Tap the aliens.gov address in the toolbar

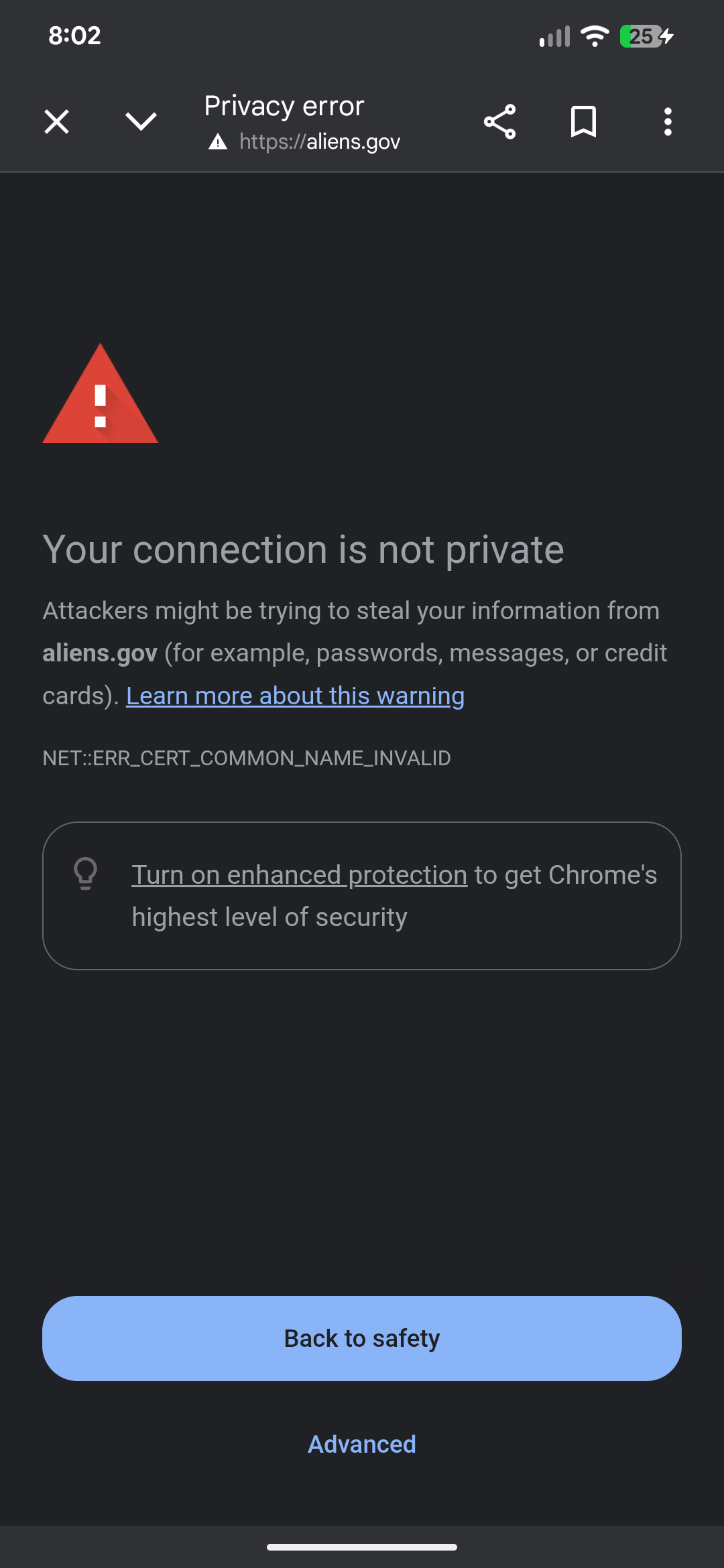click(320, 141)
